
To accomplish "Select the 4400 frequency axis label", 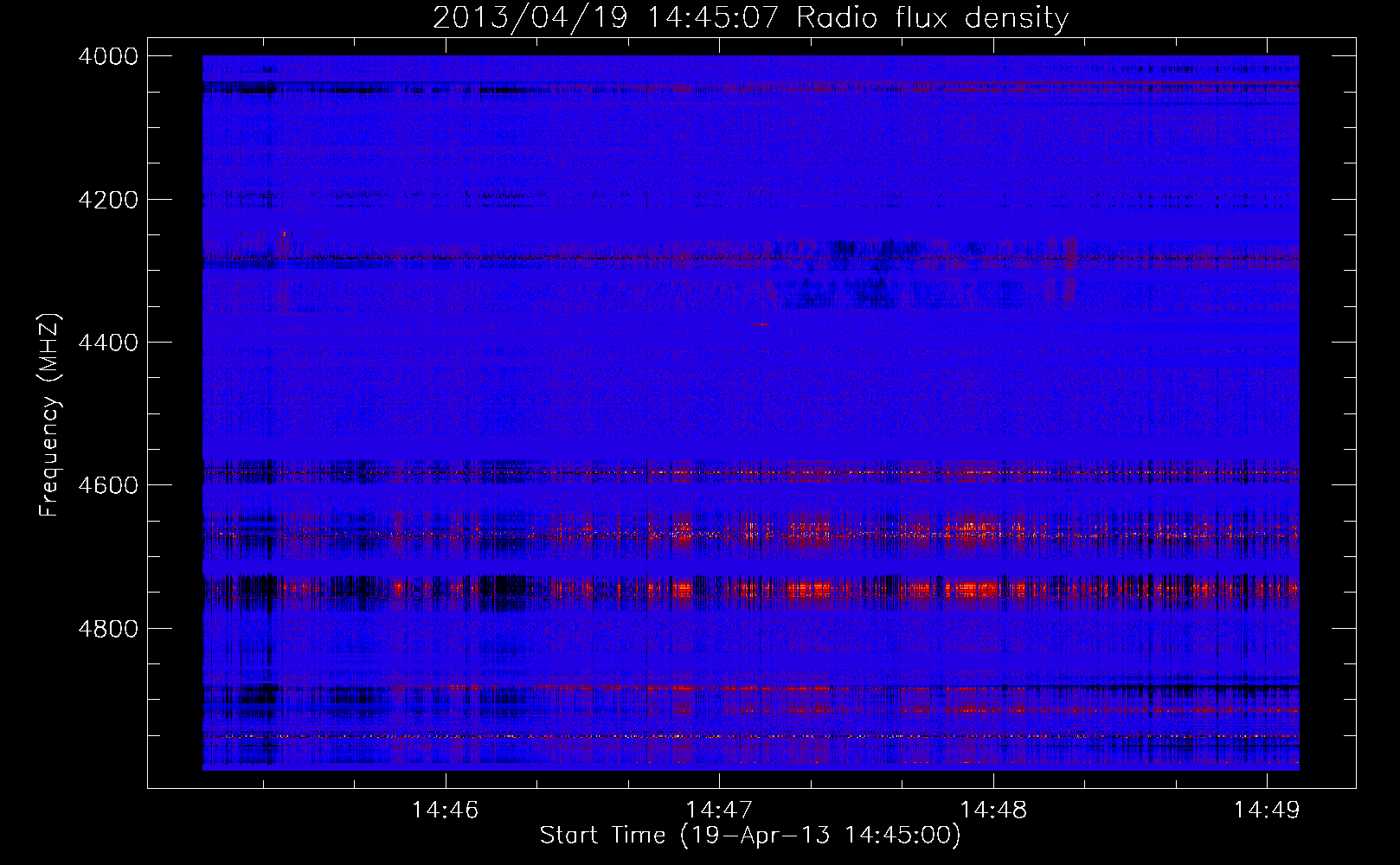I will coord(108,343).
